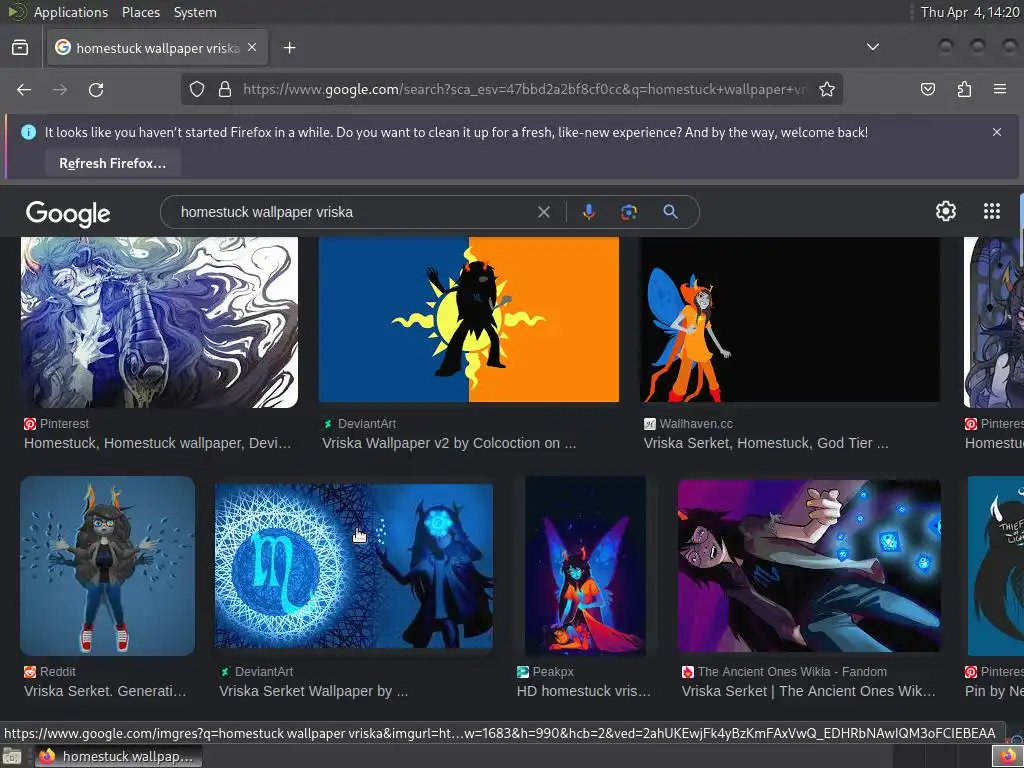Open the Extensions puzzle icon
This screenshot has width=1024, height=768.
pos(964,89)
